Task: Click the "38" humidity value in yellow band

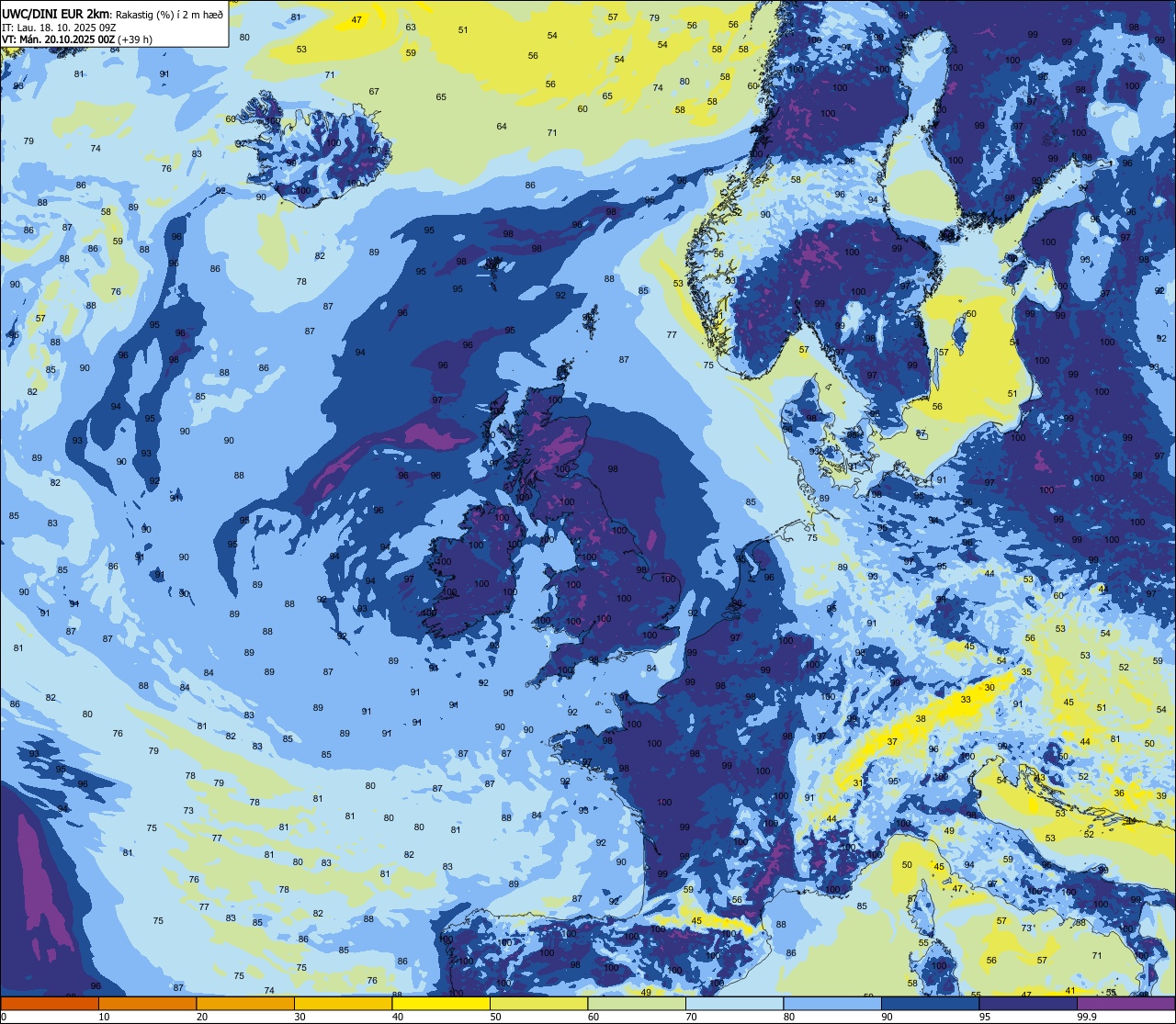Action: pos(921,719)
